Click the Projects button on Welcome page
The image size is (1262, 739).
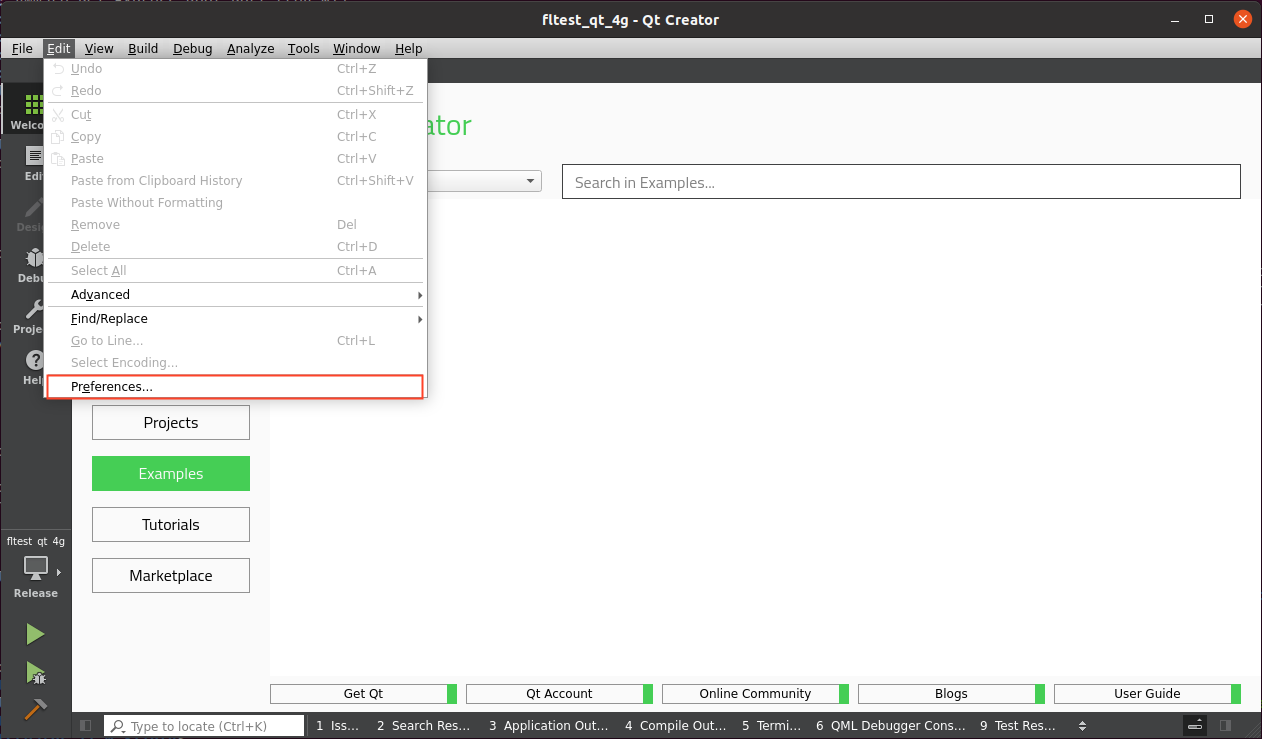point(171,422)
